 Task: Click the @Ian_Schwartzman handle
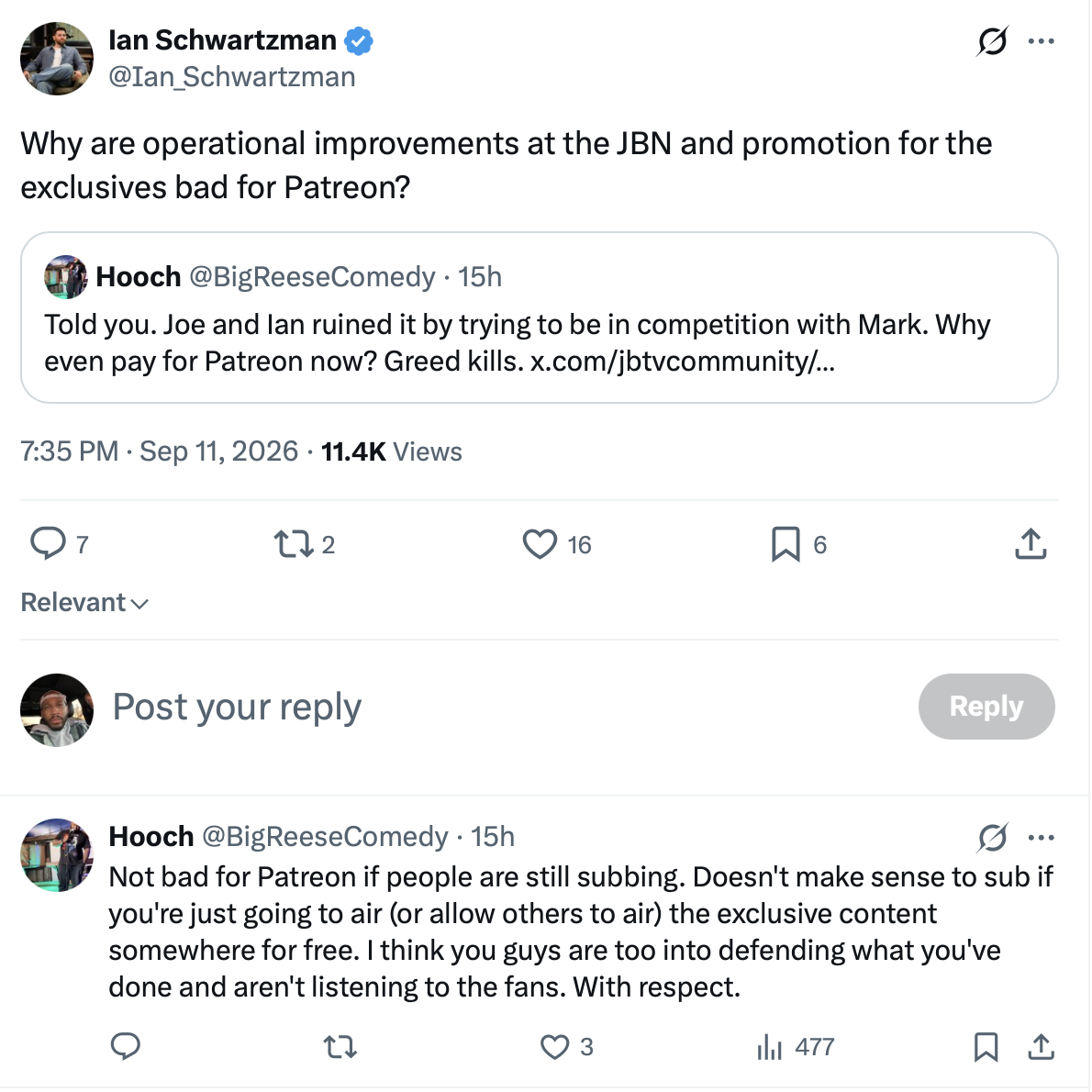tap(232, 76)
